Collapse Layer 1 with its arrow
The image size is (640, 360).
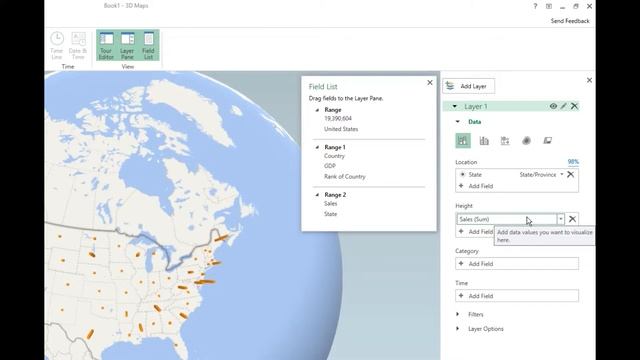[454, 107]
